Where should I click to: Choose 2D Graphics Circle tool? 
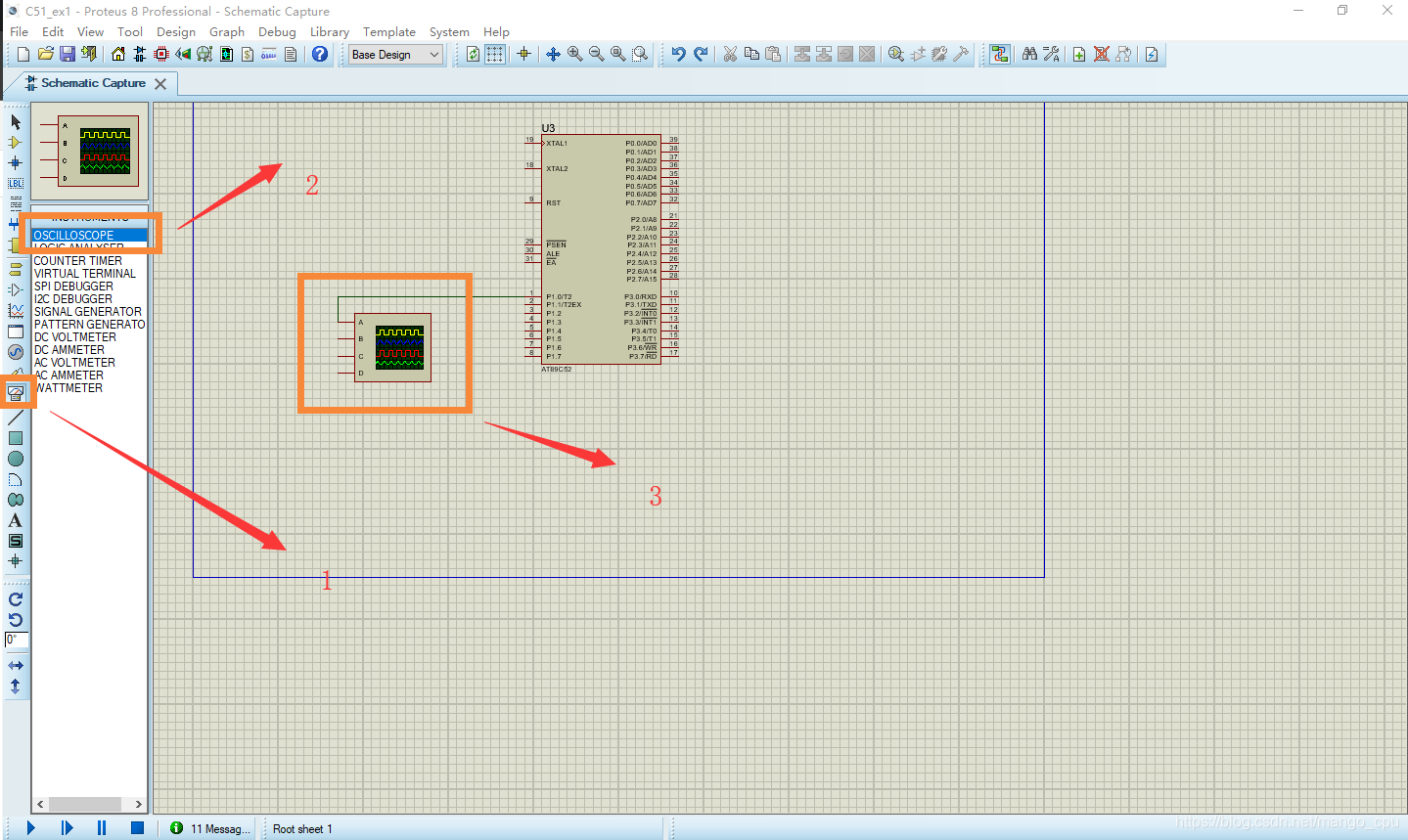click(x=16, y=459)
